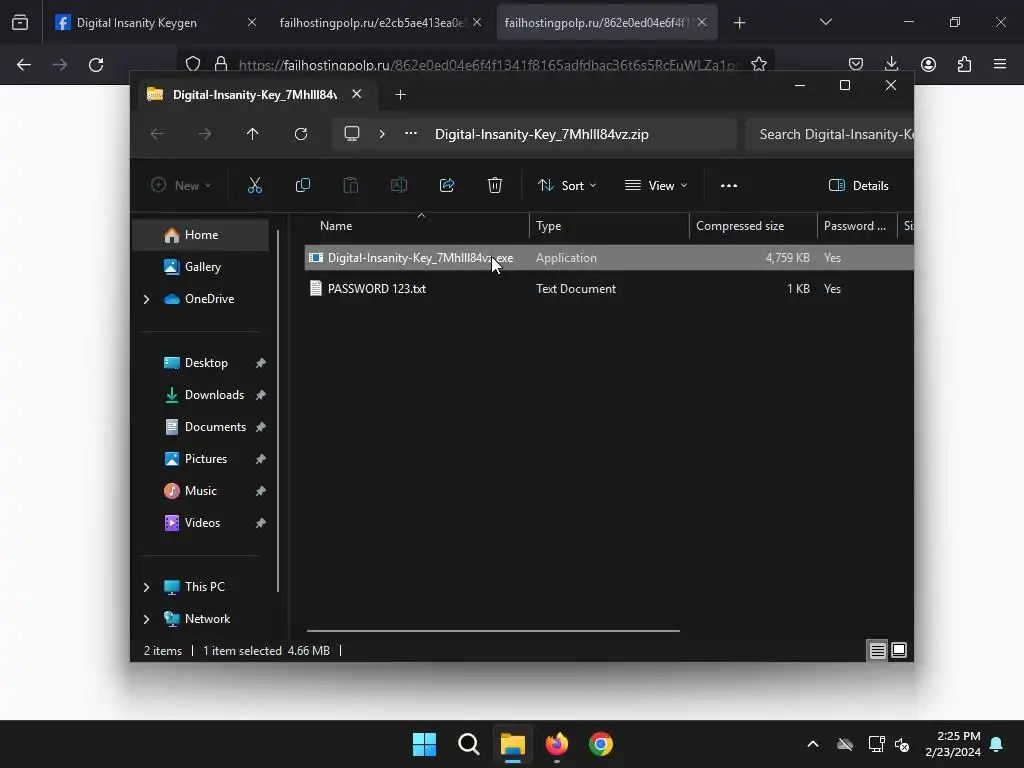Sort by Password column header
The height and width of the screenshot is (768, 1024).
856,226
